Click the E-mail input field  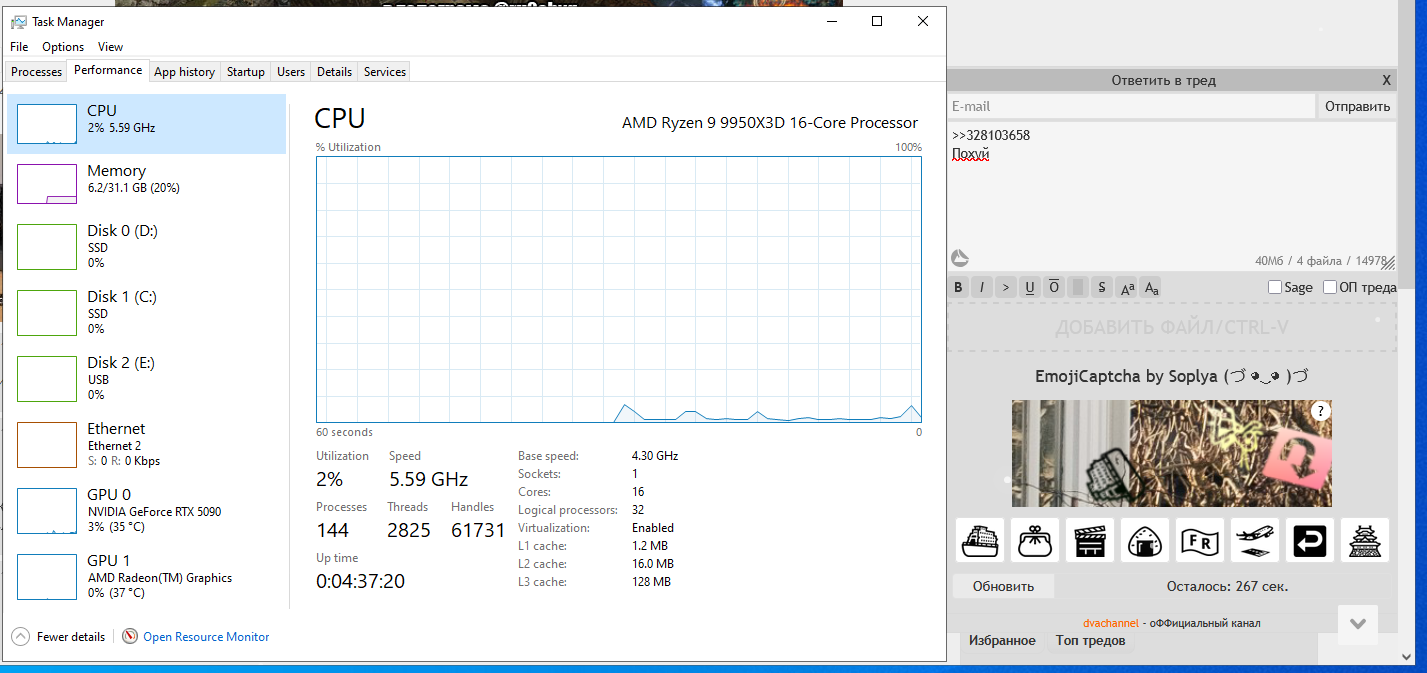pyautogui.click(x=1131, y=106)
